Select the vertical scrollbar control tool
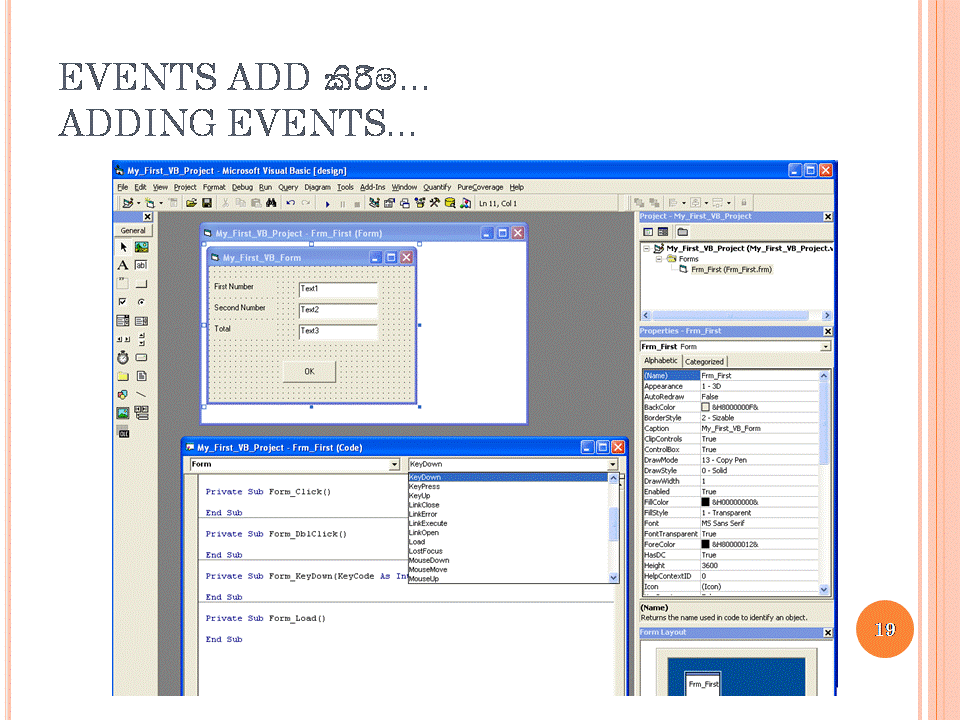This screenshot has width=960, height=720. [x=141, y=339]
